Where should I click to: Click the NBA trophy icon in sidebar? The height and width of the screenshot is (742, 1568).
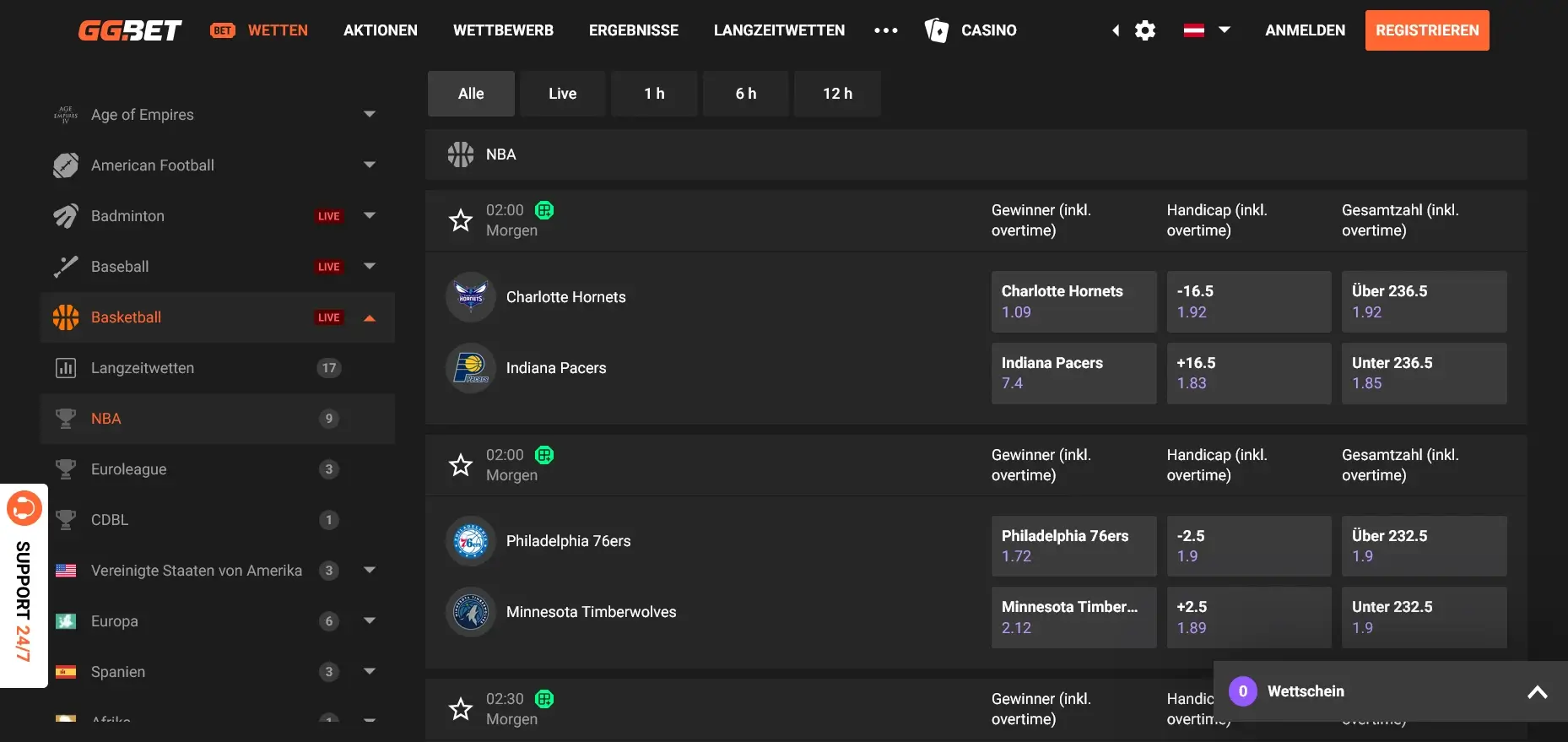click(66, 419)
